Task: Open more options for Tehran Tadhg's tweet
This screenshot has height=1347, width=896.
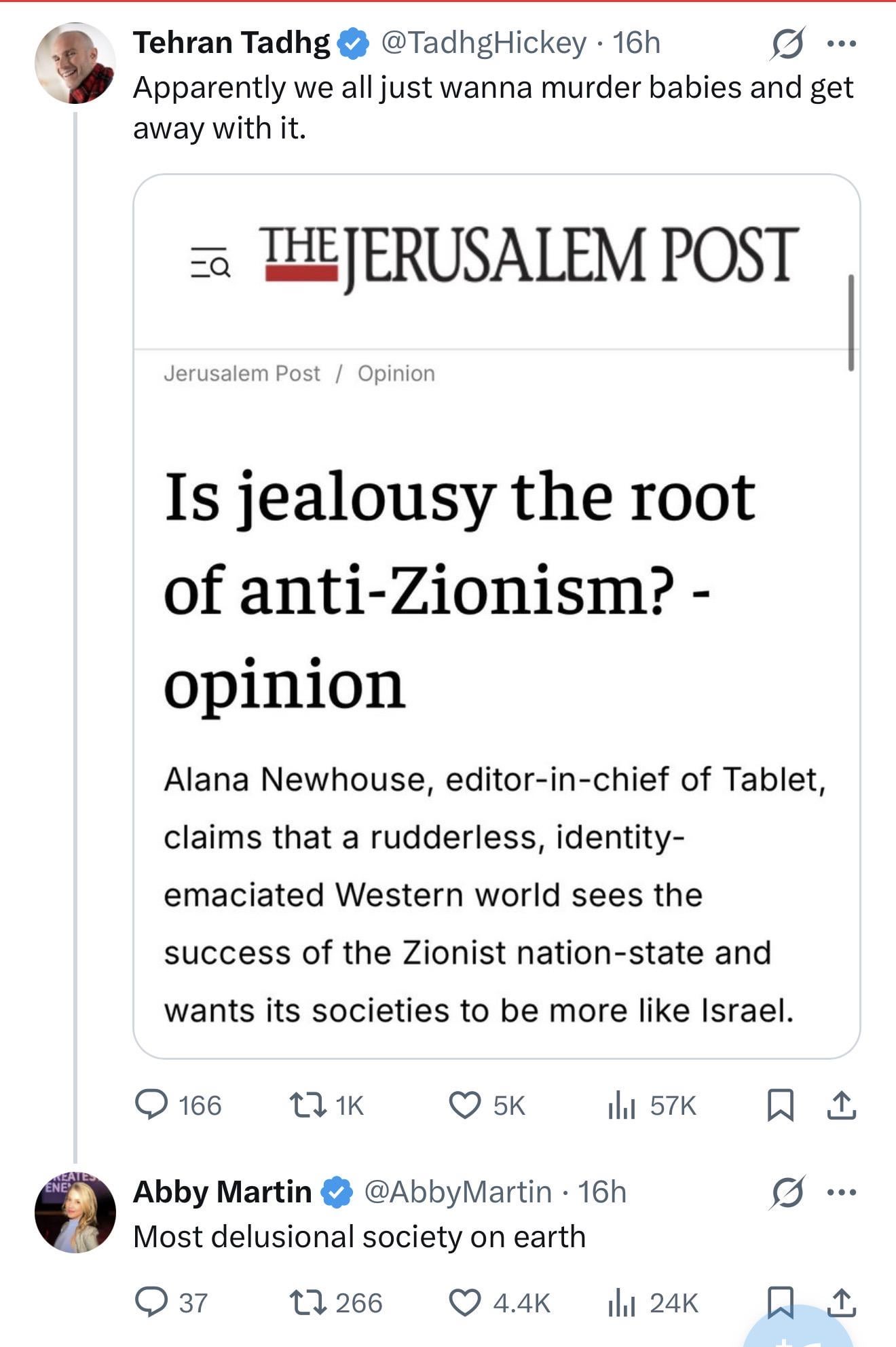Action: point(842,44)
